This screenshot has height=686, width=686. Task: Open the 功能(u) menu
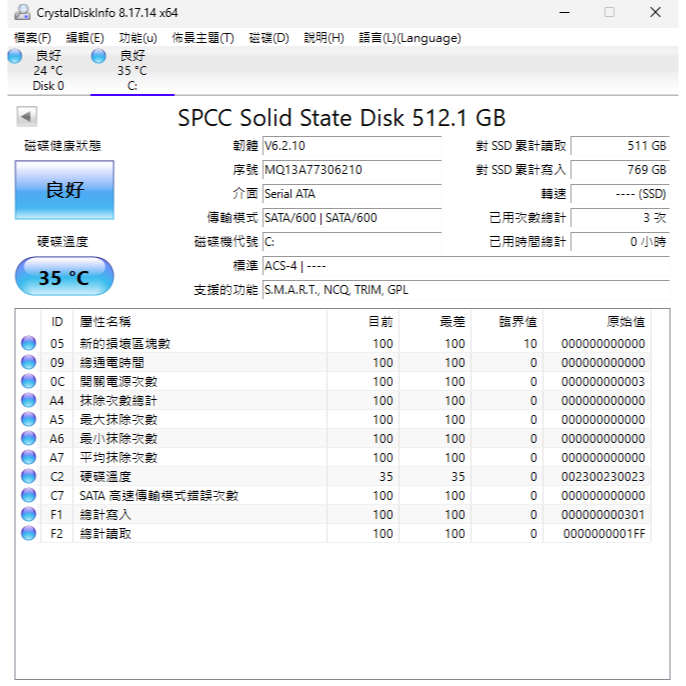coord(138,38)
